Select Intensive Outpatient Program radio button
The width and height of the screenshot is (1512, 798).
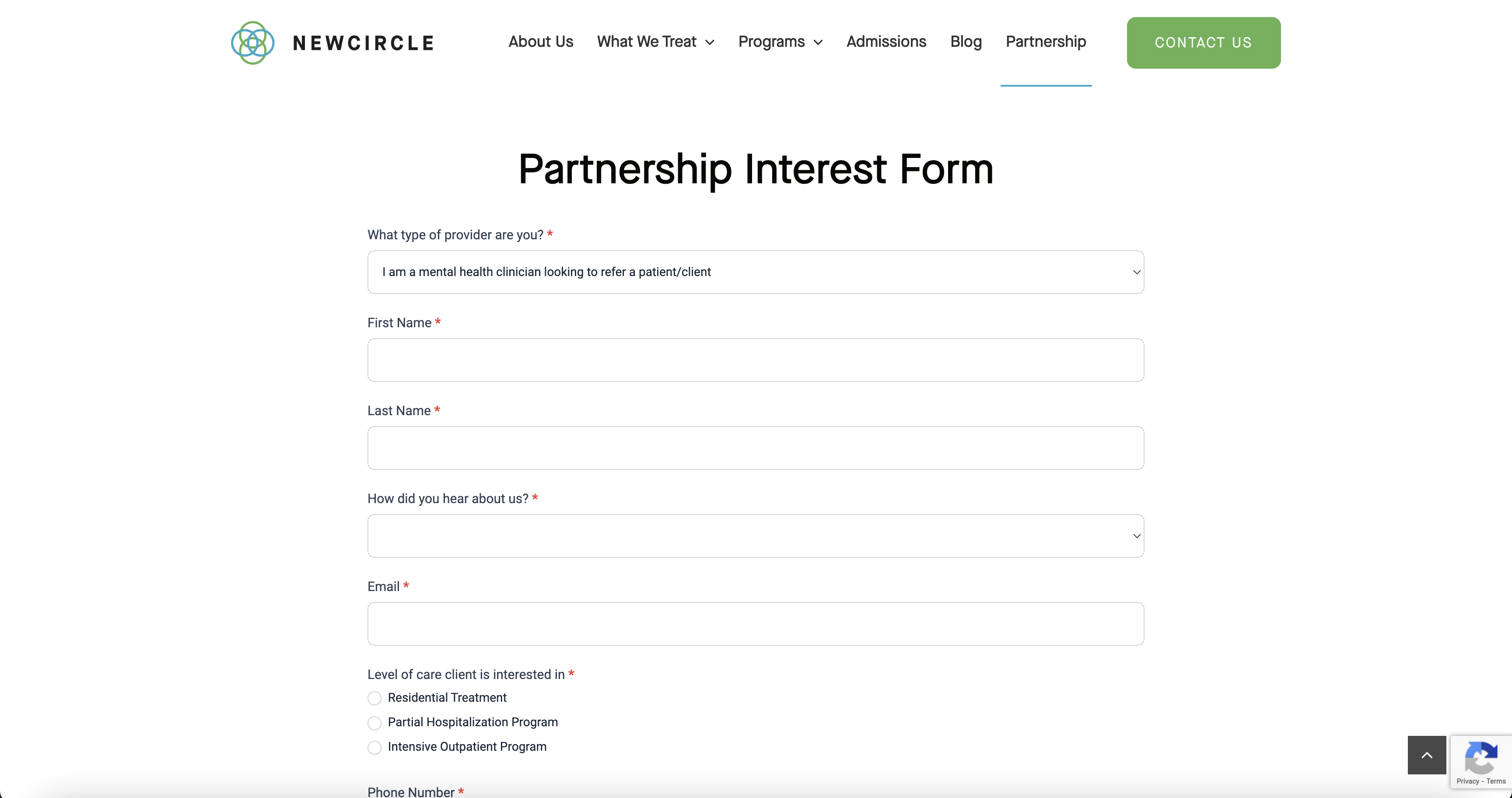374,748
